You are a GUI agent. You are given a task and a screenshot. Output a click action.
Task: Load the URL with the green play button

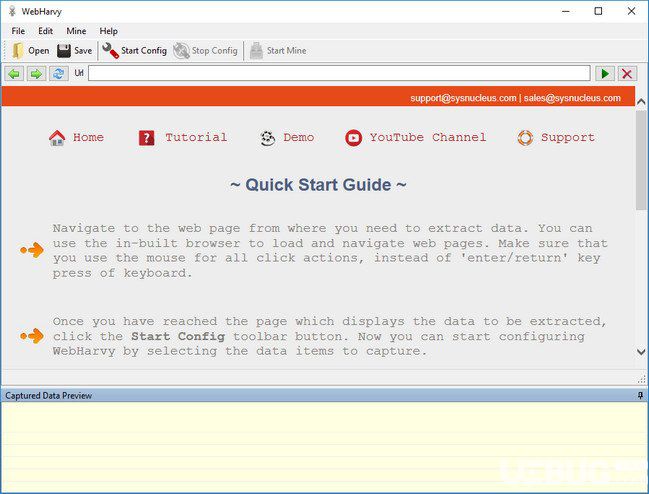click(x=605, y=74)
